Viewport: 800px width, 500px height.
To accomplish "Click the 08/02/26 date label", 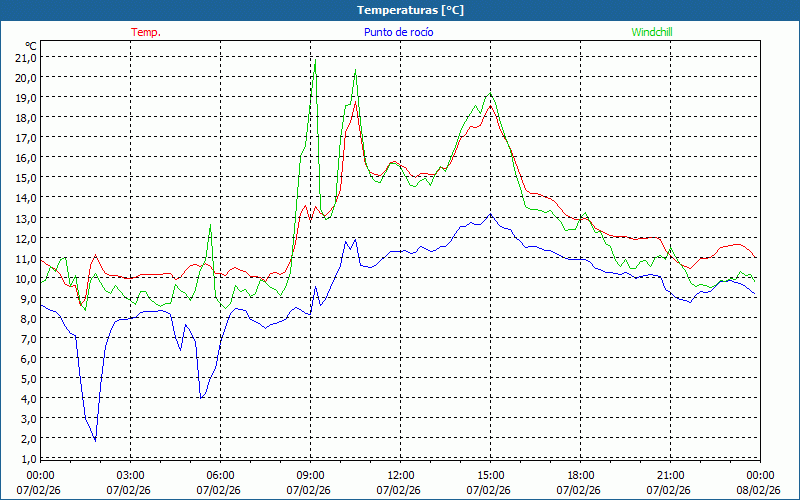I will tap(759, 490).
